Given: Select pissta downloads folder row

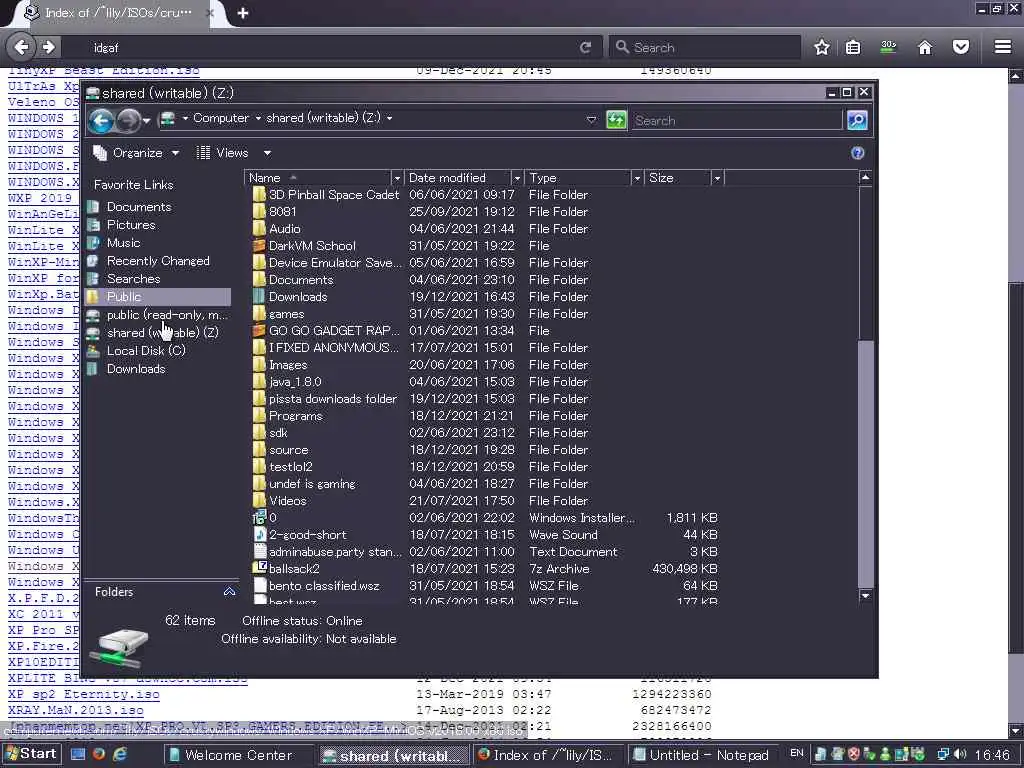Looking at the screenshot, I should (485, 398).
